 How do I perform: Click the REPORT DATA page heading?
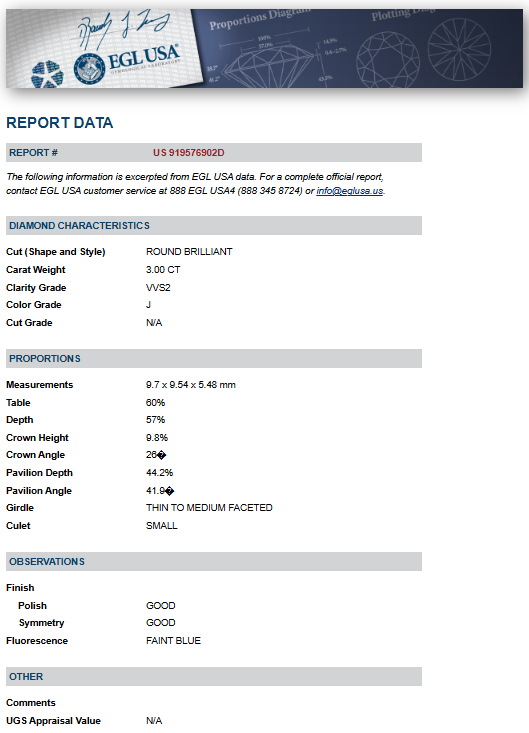[x=60, y=122]
